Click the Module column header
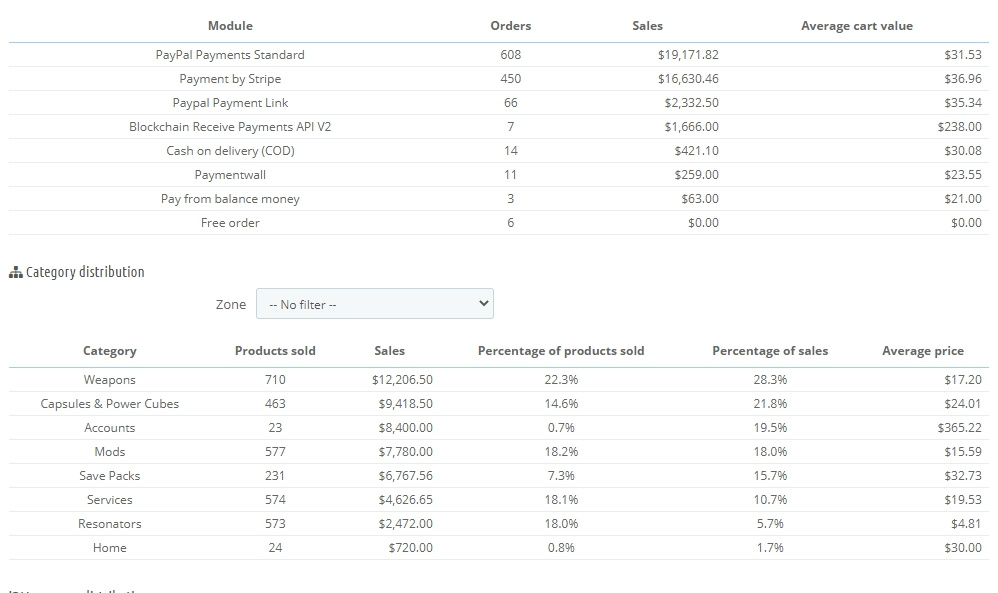 coord(230,26)
